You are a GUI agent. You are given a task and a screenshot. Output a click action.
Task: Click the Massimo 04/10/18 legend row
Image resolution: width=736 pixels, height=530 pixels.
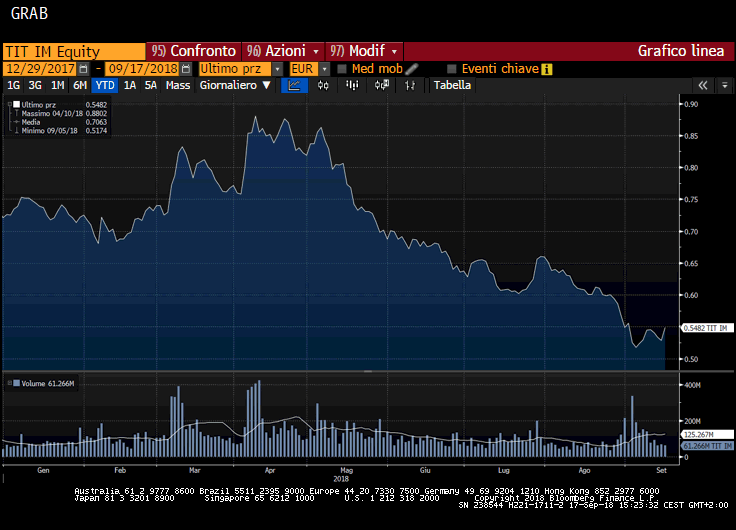[61, 113]
